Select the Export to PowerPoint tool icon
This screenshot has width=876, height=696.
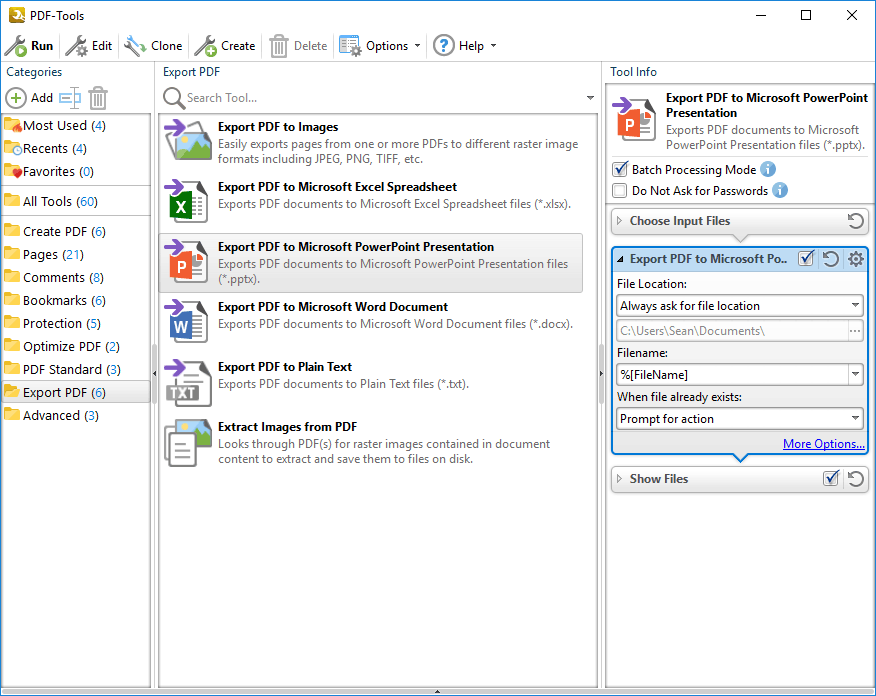coord(188,261)
